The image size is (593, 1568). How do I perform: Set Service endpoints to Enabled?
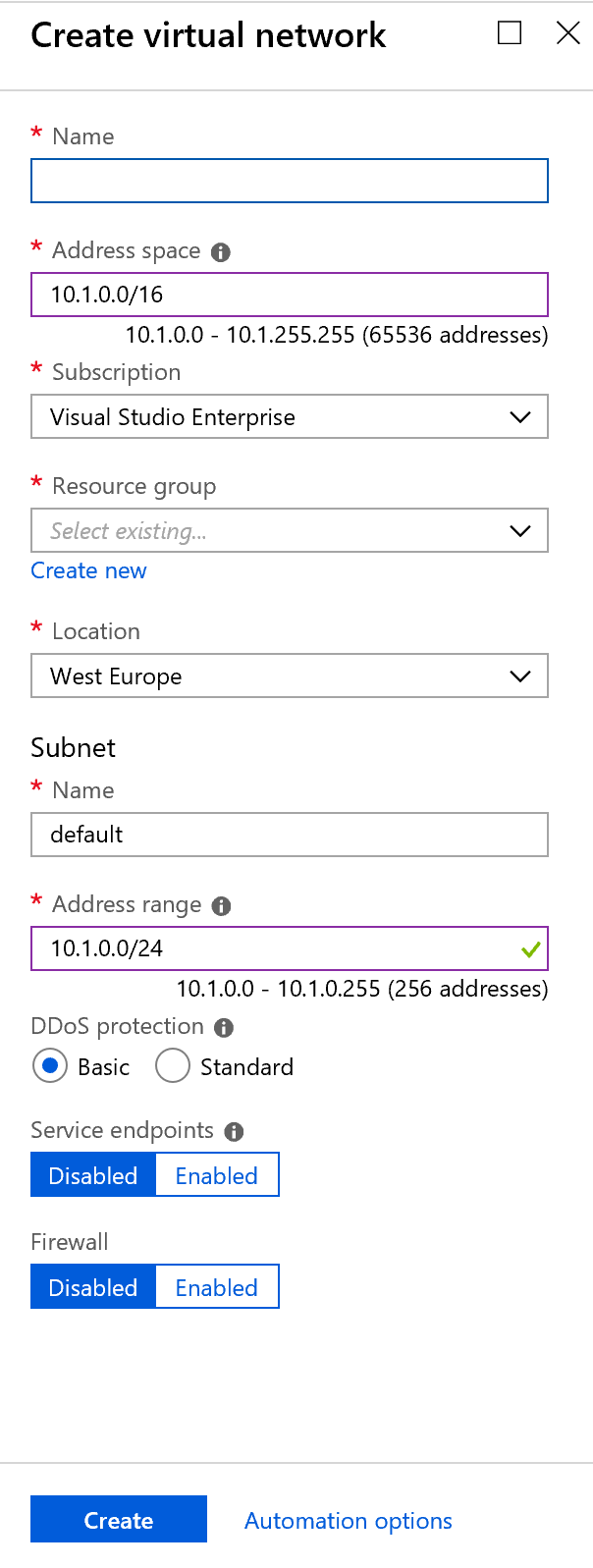(x=217, y=1175)
